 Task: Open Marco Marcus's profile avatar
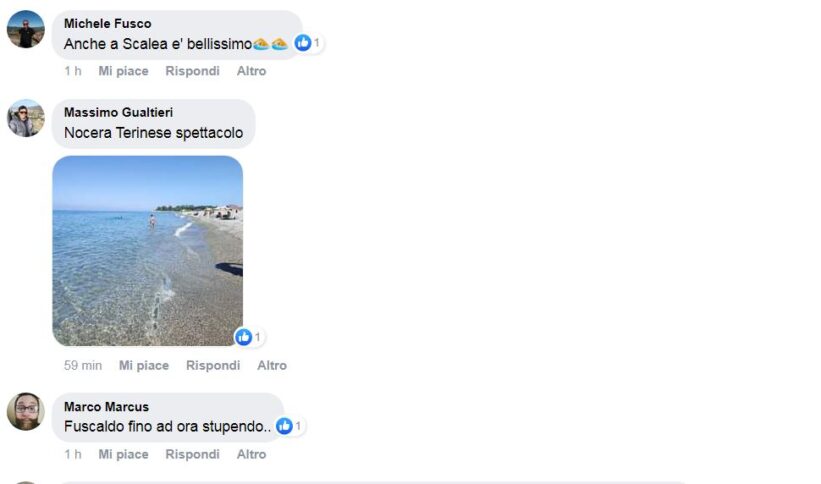[26, 412]
